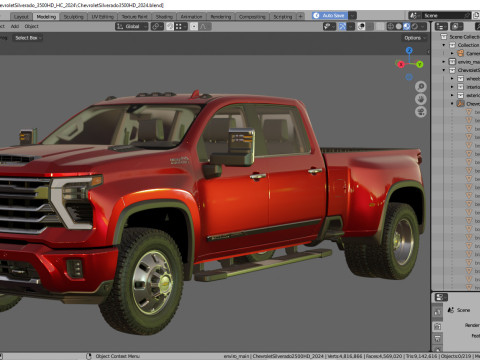Expand the wheels collection in the Outliner
This screenshot has width=480, height=360.
[x=452, y=79]
